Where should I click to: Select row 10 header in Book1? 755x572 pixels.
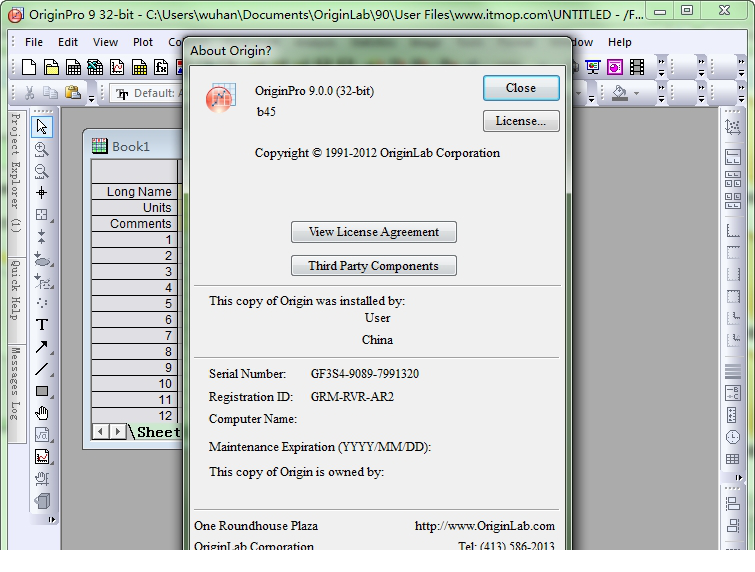pyautogui.click(x=135, y=384)
